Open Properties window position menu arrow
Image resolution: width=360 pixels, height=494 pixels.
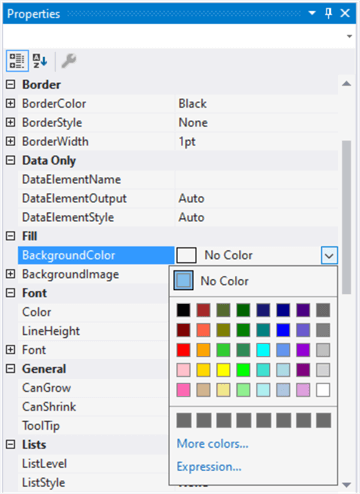tap(312, 13)
